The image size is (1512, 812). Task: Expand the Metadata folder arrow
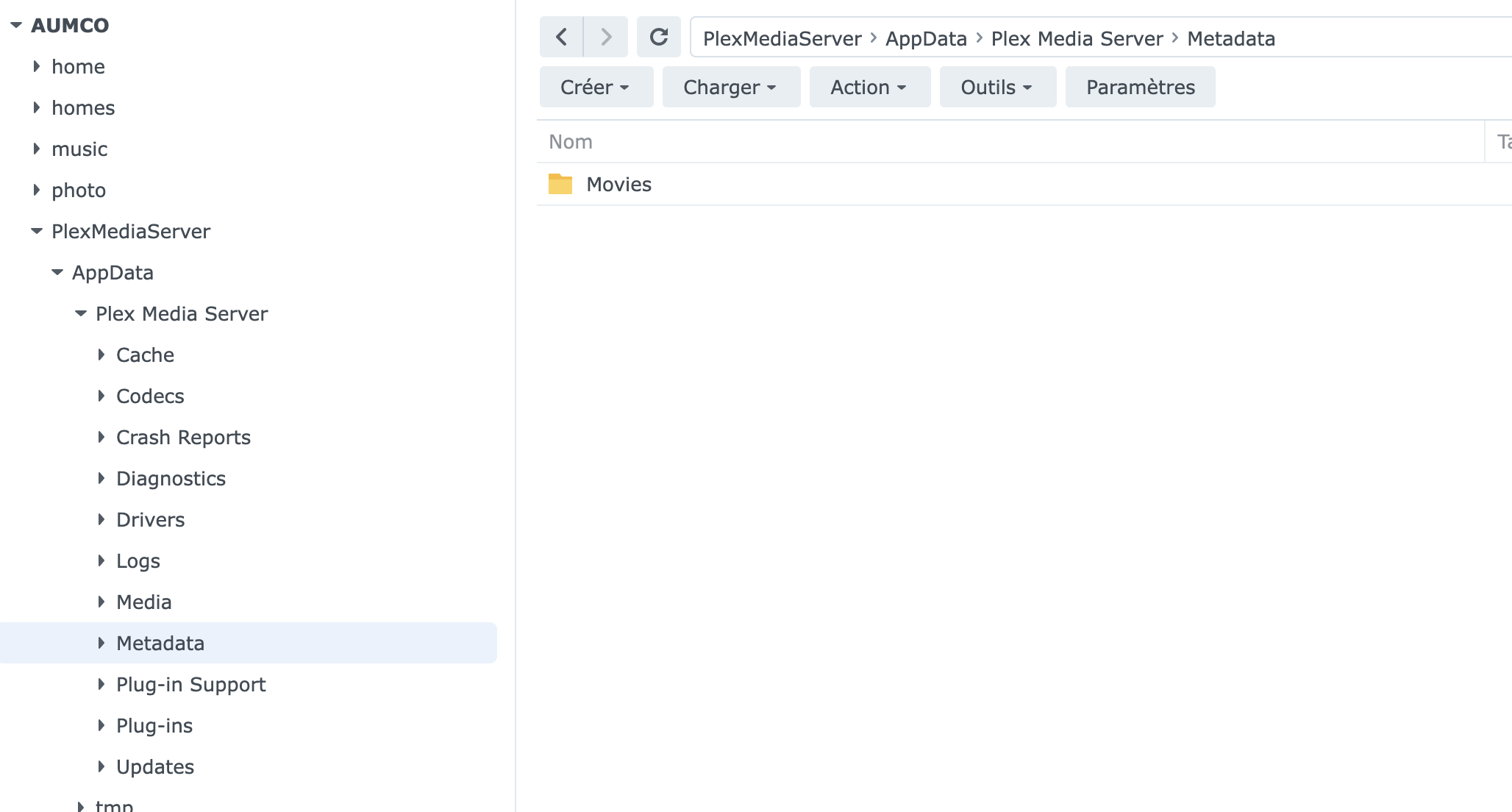101,643
